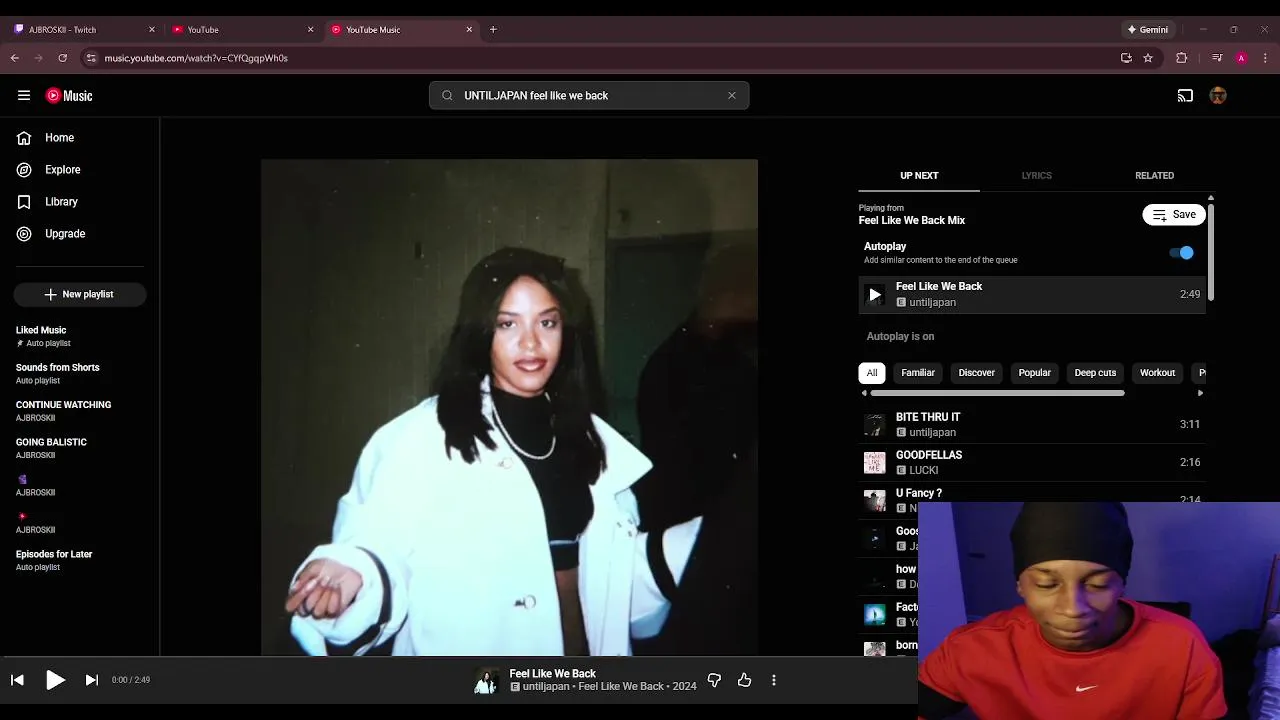
Task: Switch to the AJBROSKII Twitch tab
Action: coord(84,30)
